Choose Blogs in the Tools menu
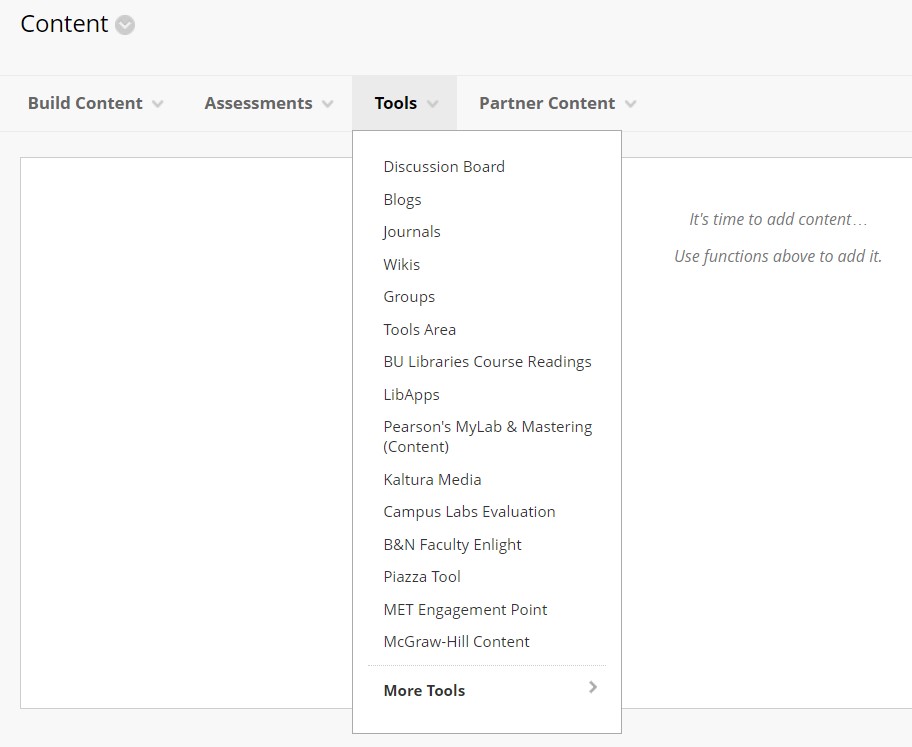912x747 pixels. (402, 200)
